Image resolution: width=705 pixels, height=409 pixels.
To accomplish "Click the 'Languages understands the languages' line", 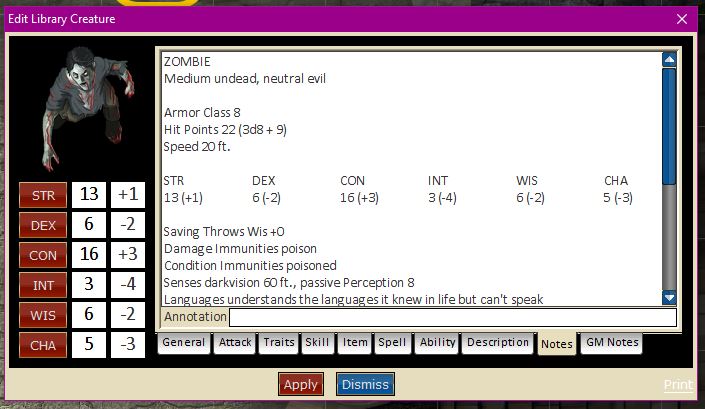I will click(x=353, y=300).
